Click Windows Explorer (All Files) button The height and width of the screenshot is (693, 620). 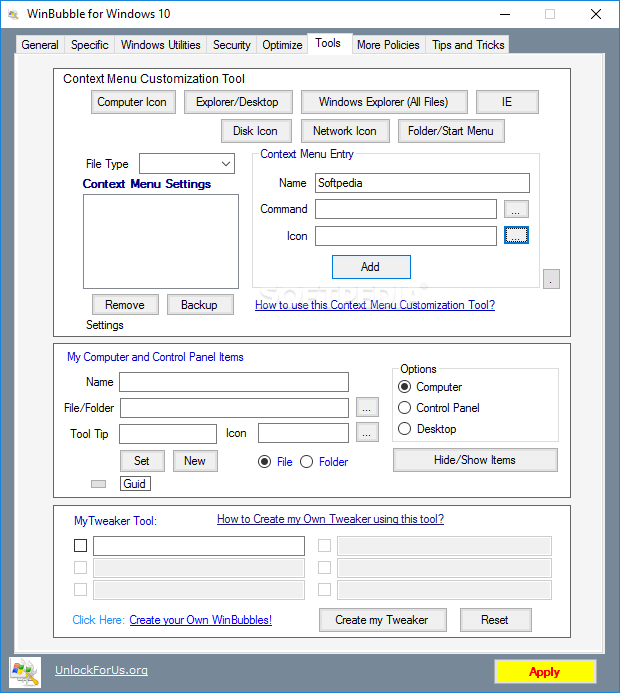384,102
